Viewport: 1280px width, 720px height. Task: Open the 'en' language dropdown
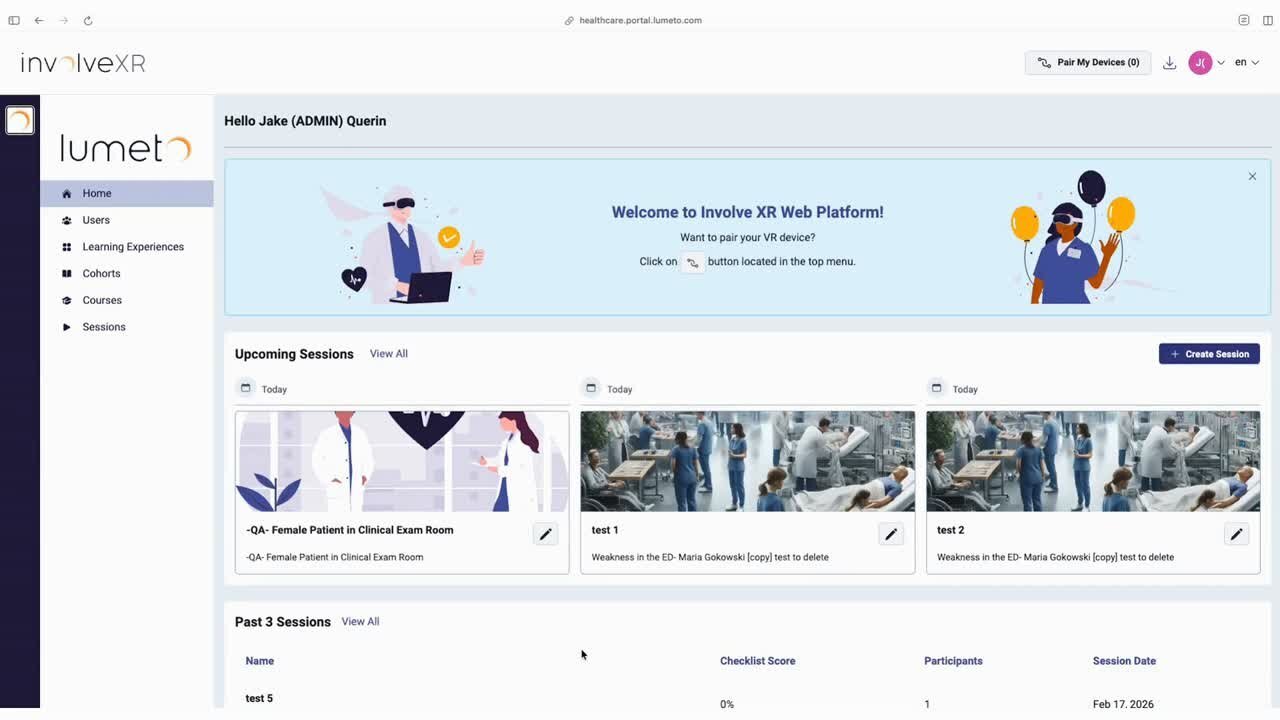1246,62
